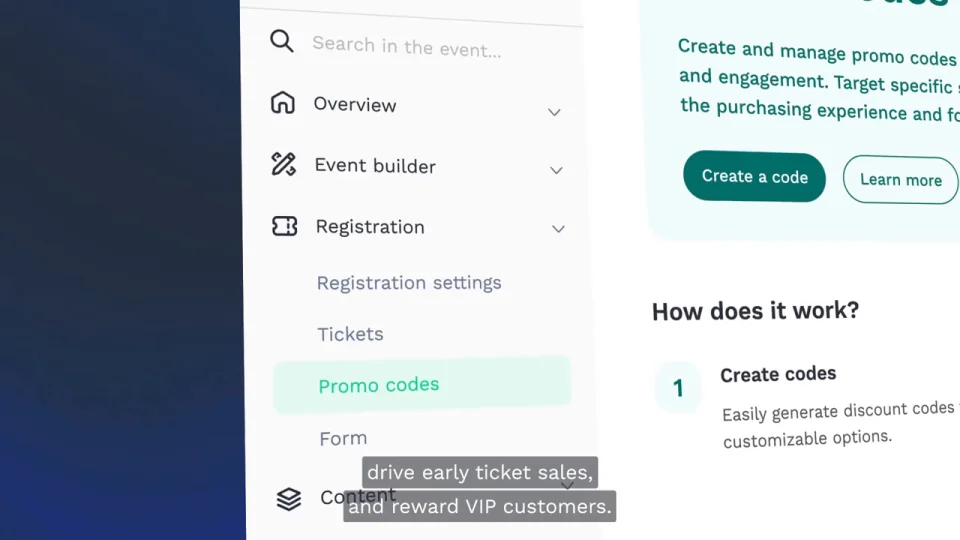
Task: Expand the Event builder chevron
Action: click(x=556, y=170)
